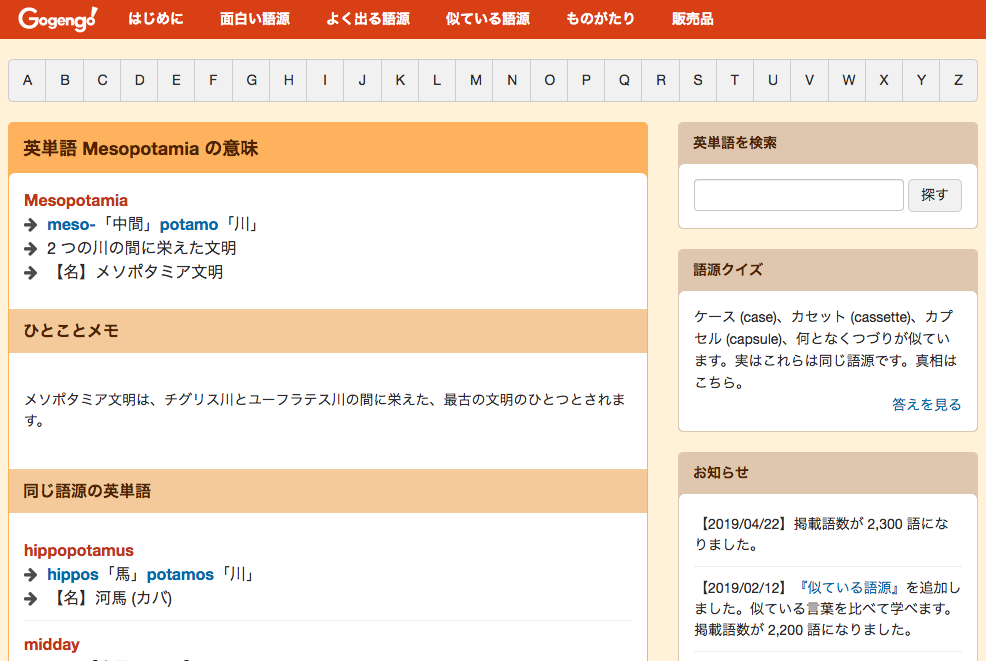Image resolution: width=986 pixels, height=661 pixels.
Task: Click the Gogengo logo
Action: click(58, 19)
